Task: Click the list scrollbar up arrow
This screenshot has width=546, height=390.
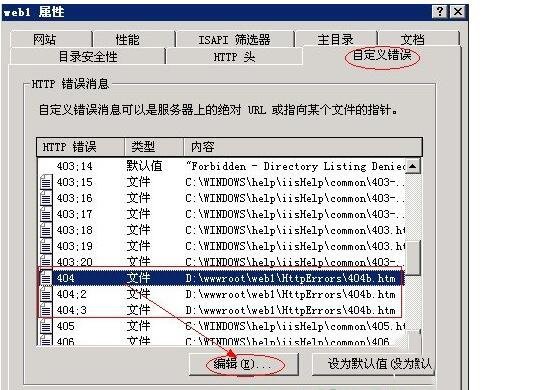Action: point(413,166)
